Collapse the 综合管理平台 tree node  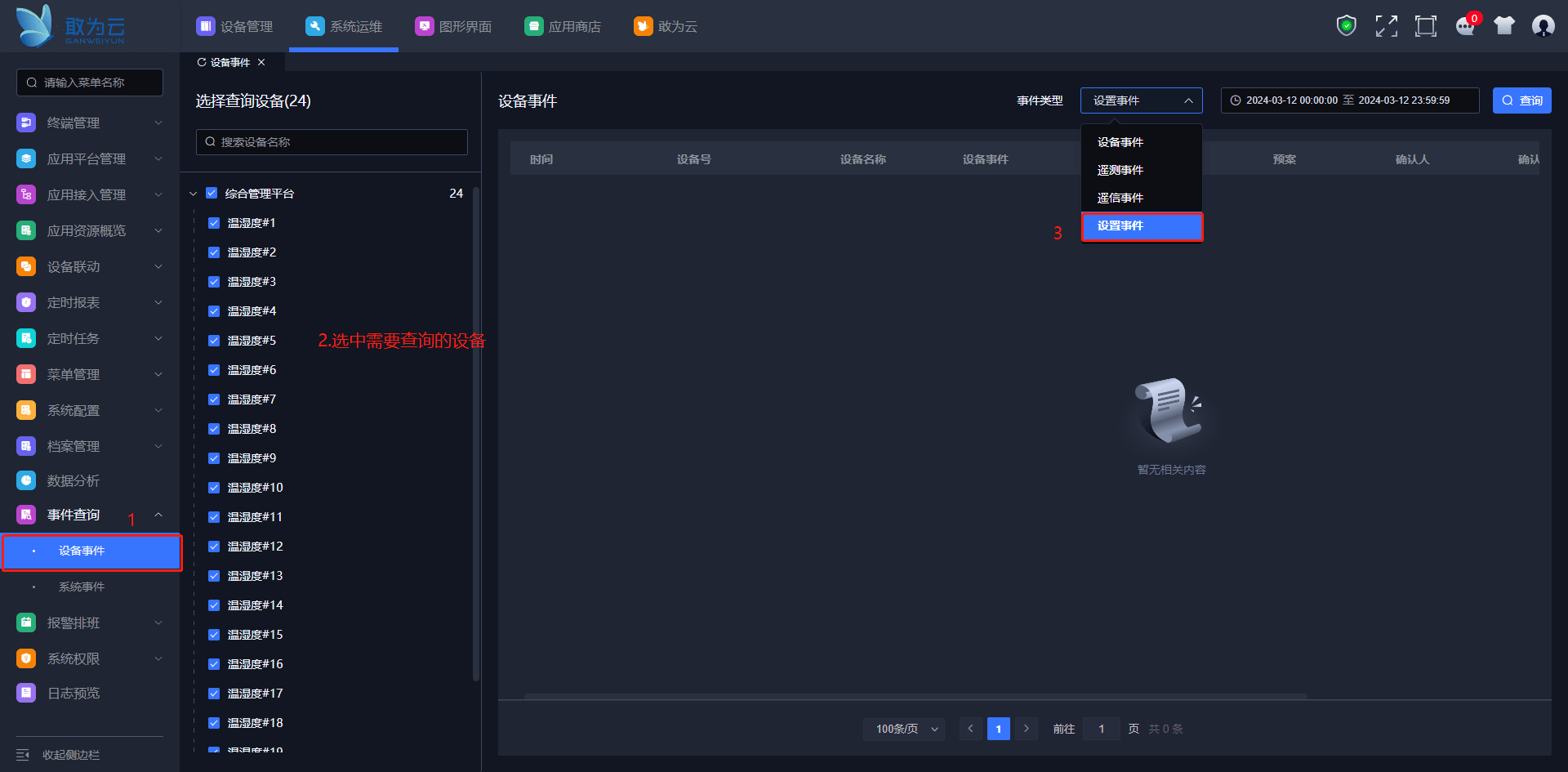click(194, 194)
